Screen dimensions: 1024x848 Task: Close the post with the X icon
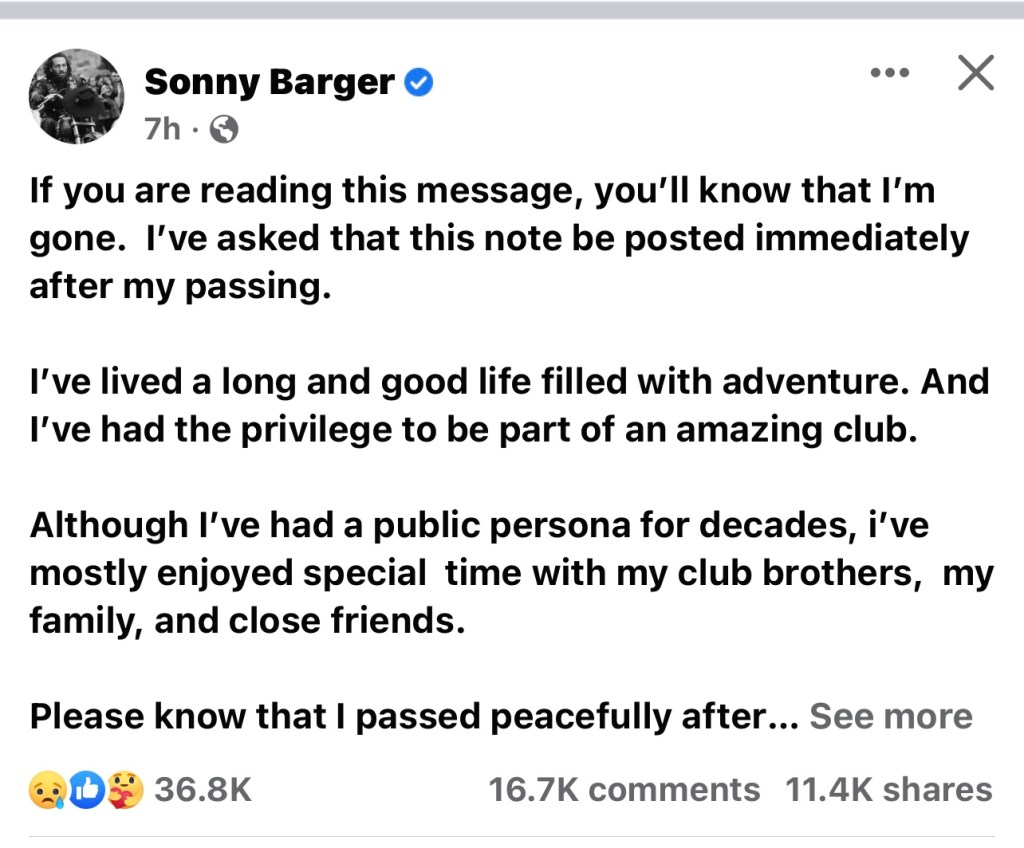coord(975,73)
